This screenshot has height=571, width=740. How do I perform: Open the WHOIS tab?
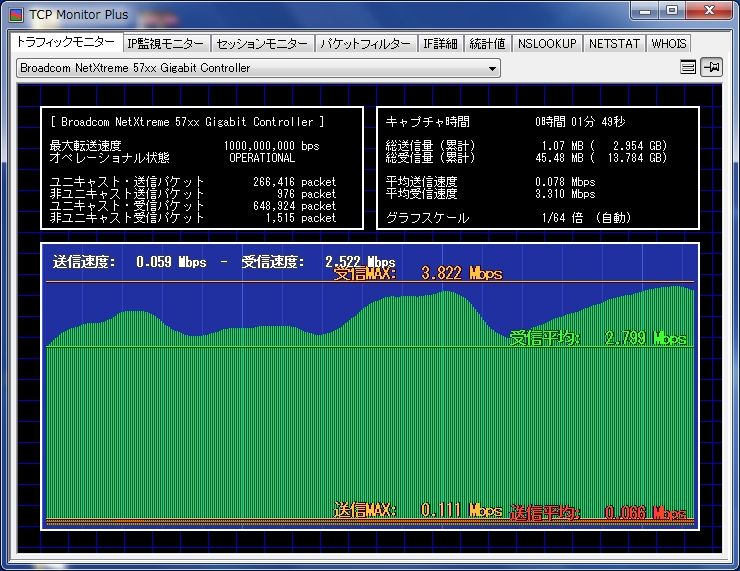point(669,44)
